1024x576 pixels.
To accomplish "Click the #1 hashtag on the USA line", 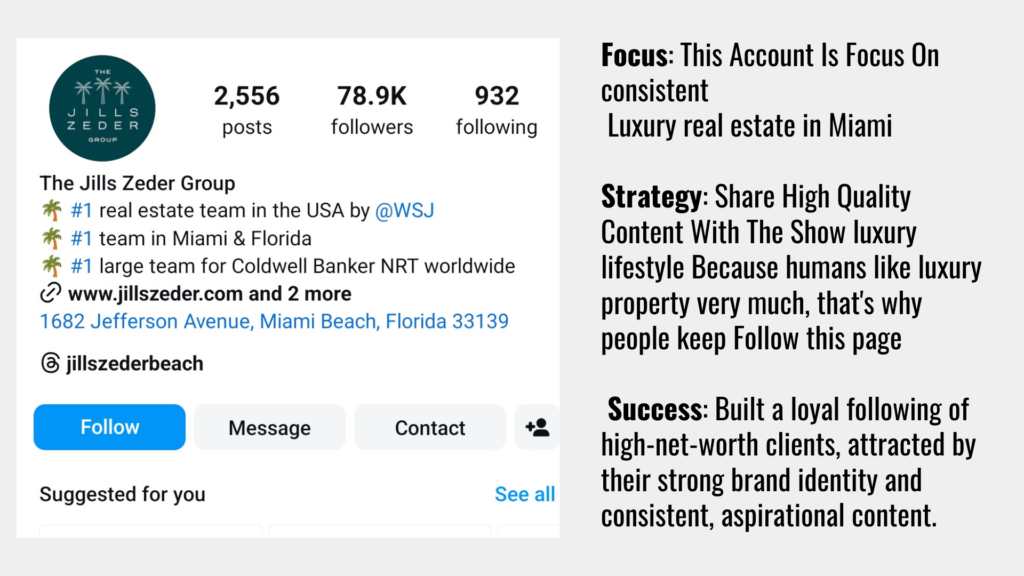I will tap(81, 211).
